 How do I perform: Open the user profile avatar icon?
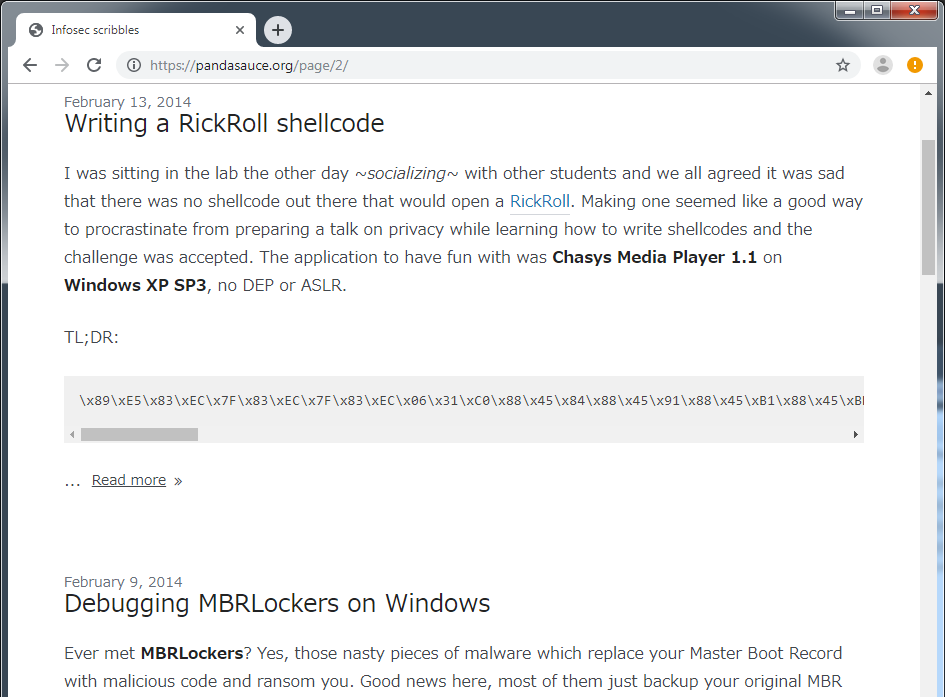[882, 65]
